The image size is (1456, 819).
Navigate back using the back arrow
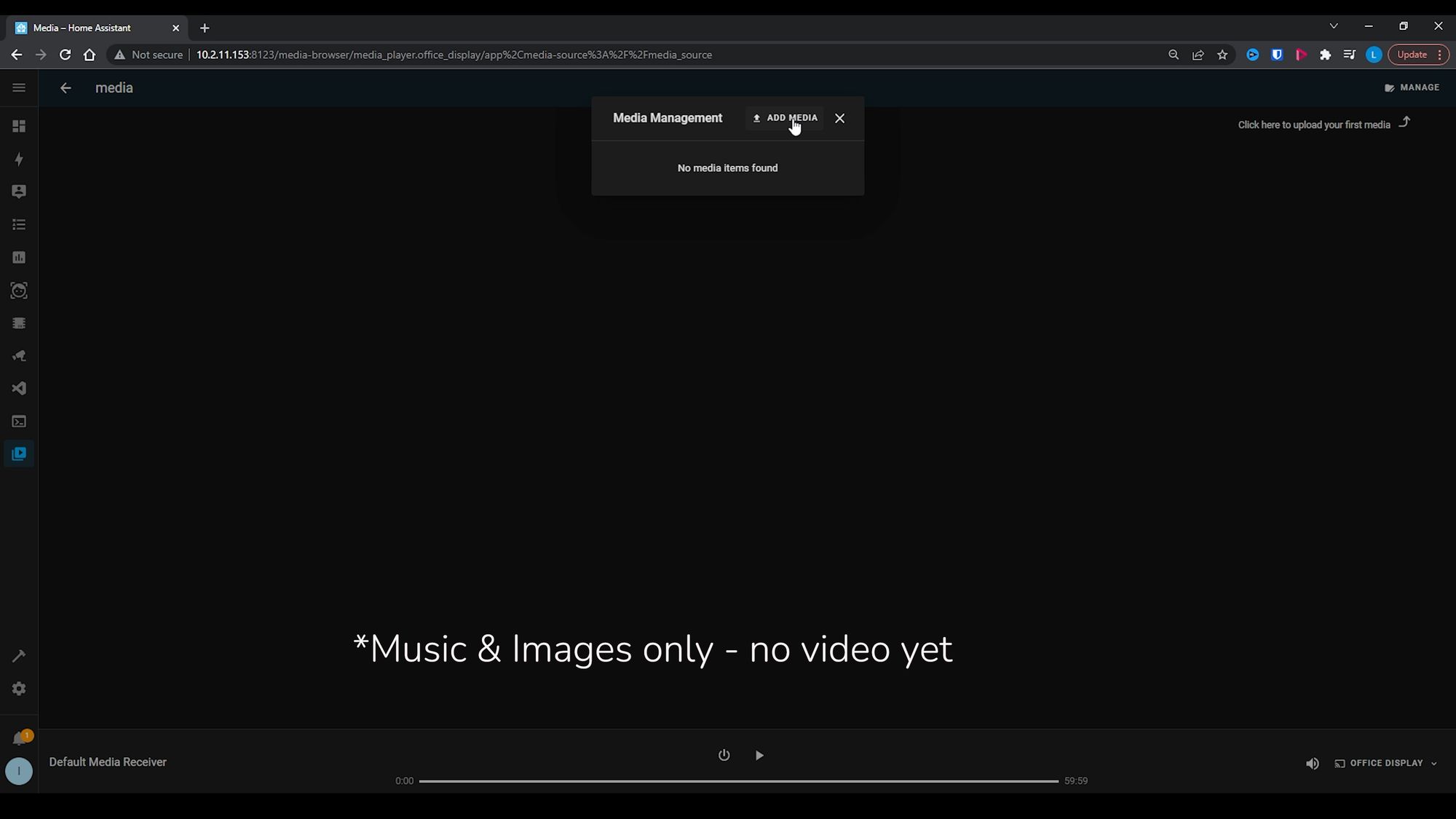point(65,88)
